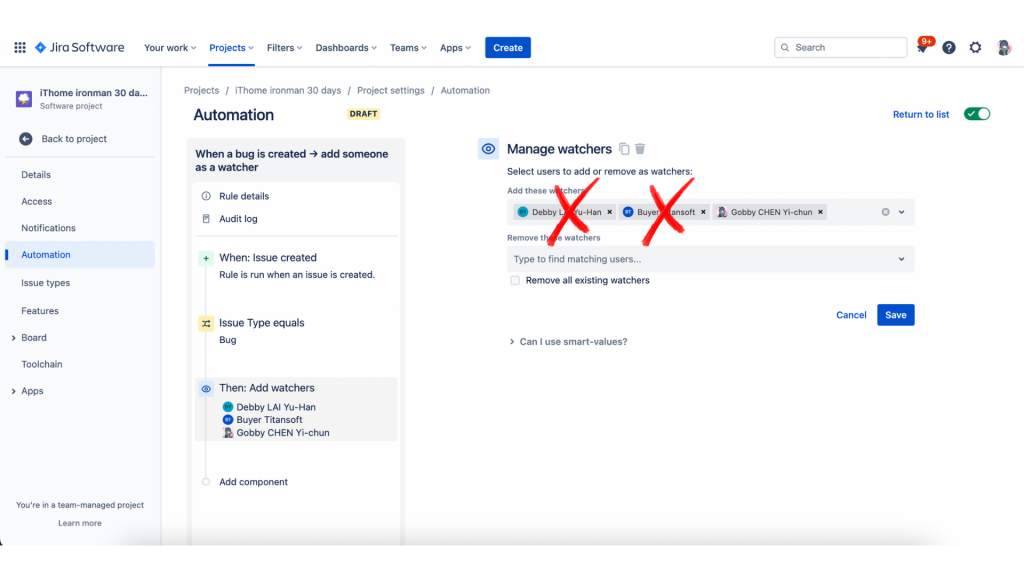Select Toolchain in the sidebar

pyautogui.click(x=42, y=364)
